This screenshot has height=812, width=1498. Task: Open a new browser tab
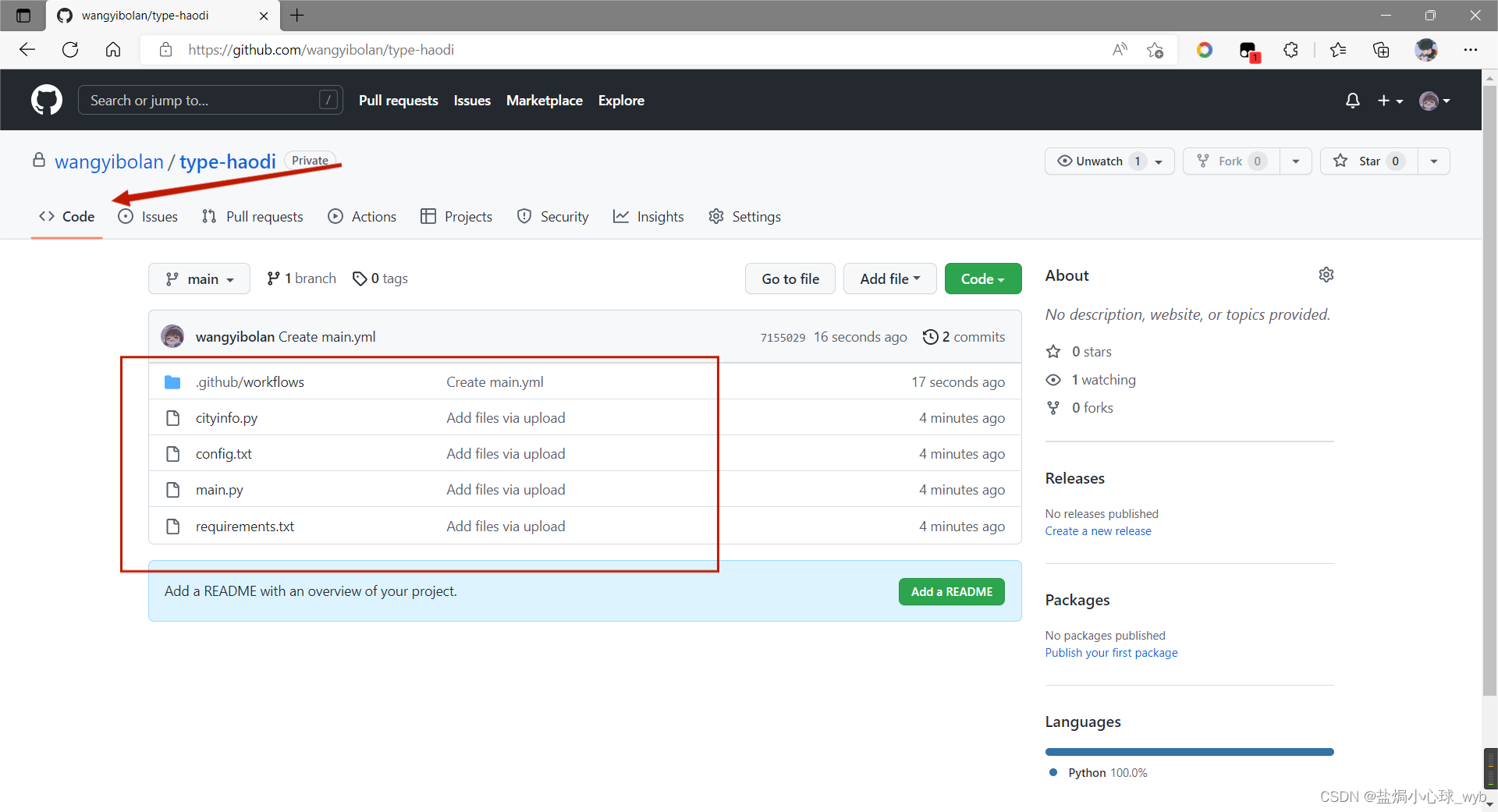297,16
